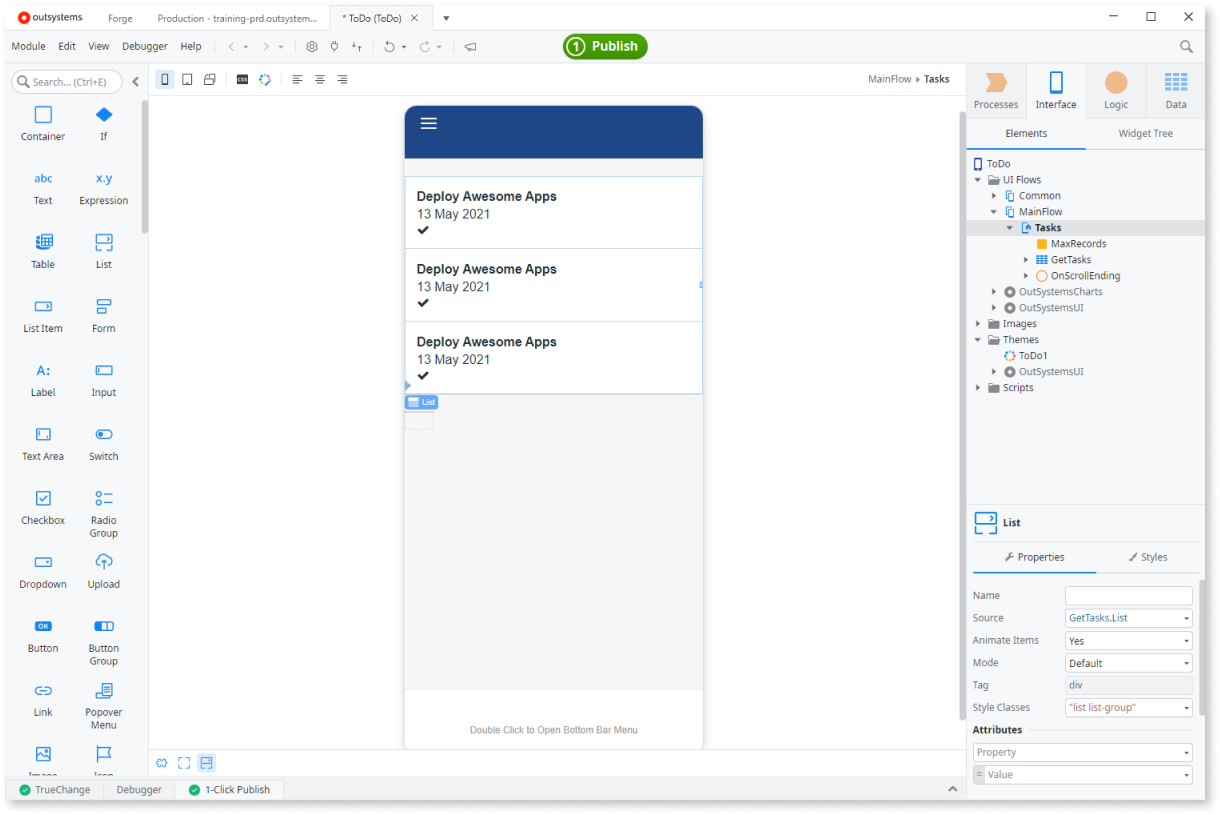This screenshot has height=815, width=1220.
Task: Open the Debugger menu
Action: click(x=144, y=46)
